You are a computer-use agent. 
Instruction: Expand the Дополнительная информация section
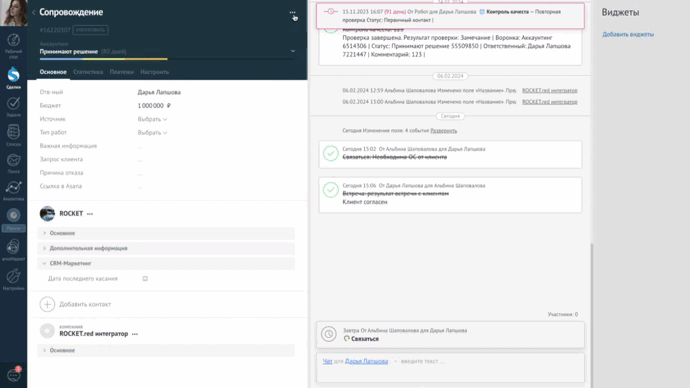(166, 248)
